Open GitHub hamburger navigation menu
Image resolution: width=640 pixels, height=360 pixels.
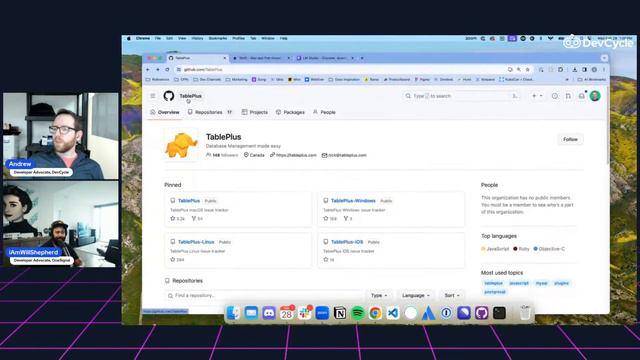tap(153, 96)
